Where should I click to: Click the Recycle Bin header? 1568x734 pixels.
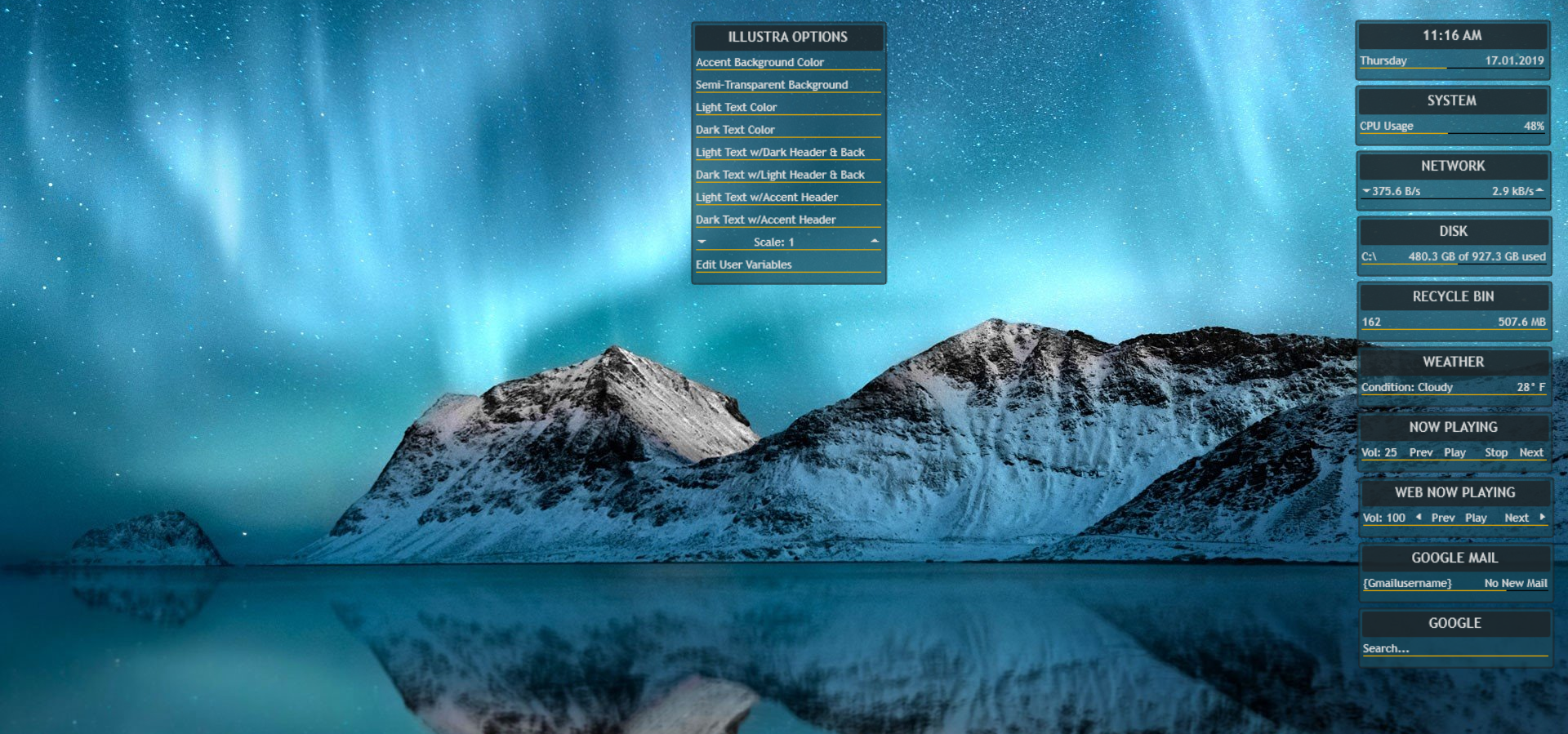pyautogui.click(x=1454, y=296)
